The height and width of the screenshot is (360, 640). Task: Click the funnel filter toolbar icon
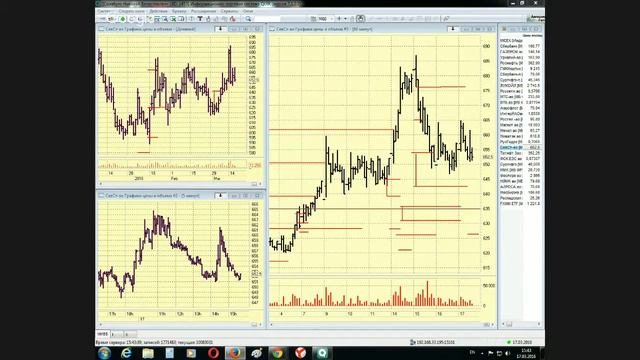click(x=200, y=19)
